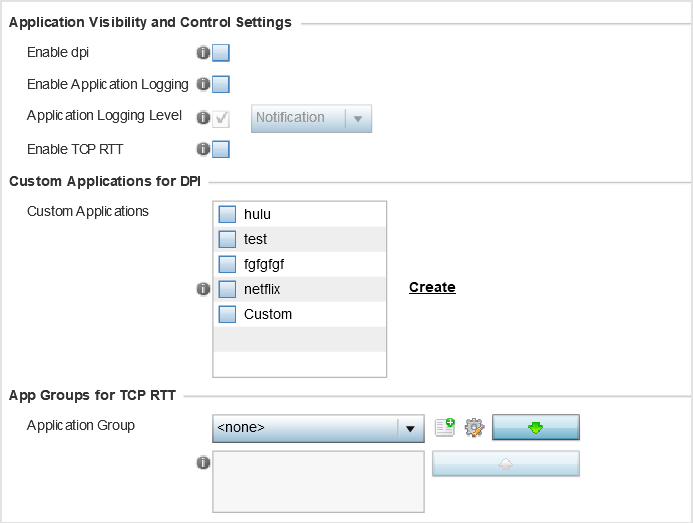Tick the netflix checkbox
The height and width of the screenshot is (523, 693).
(227, 289)
